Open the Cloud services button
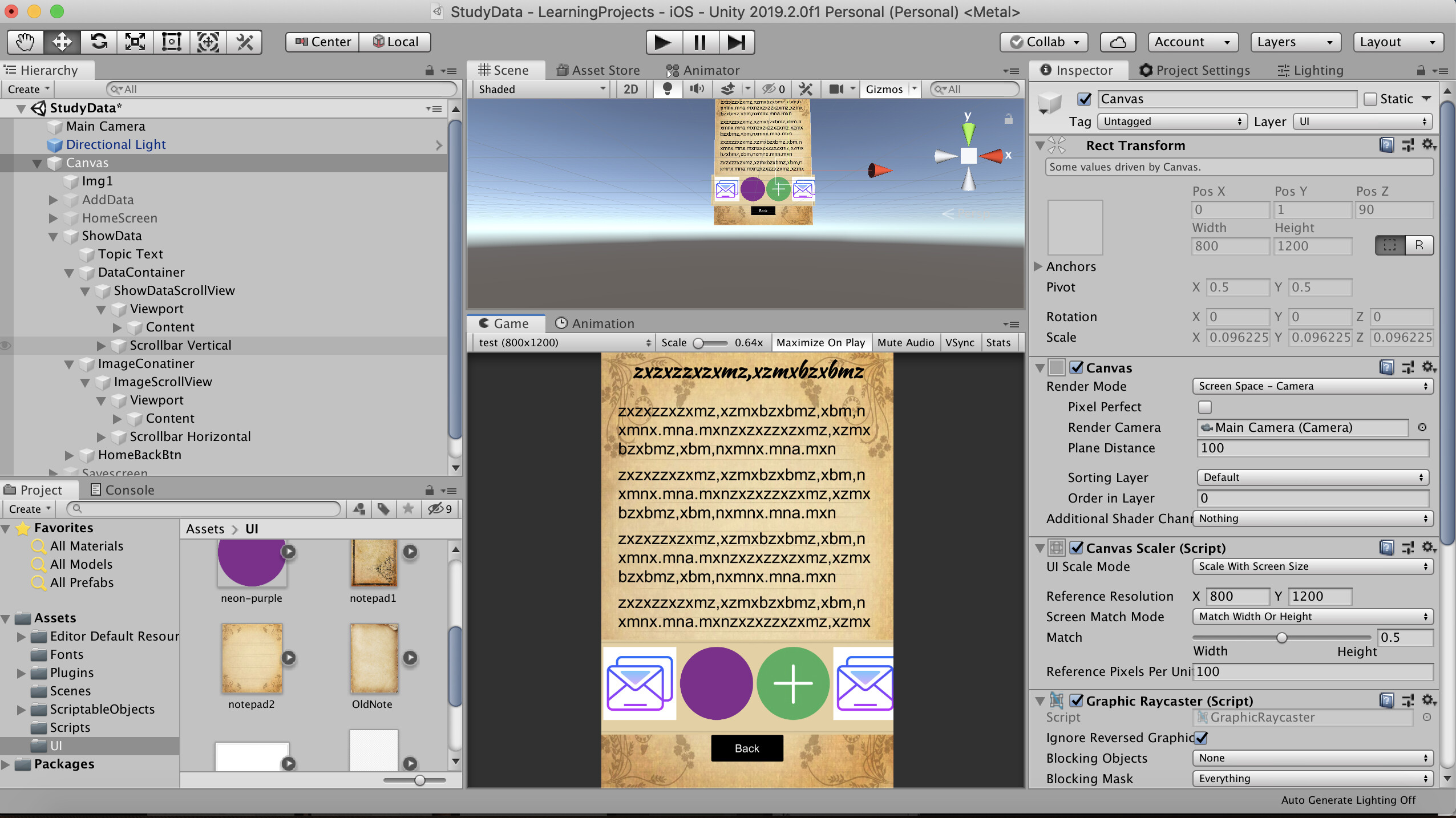The image size is (1456, 818). point(1118,42)
